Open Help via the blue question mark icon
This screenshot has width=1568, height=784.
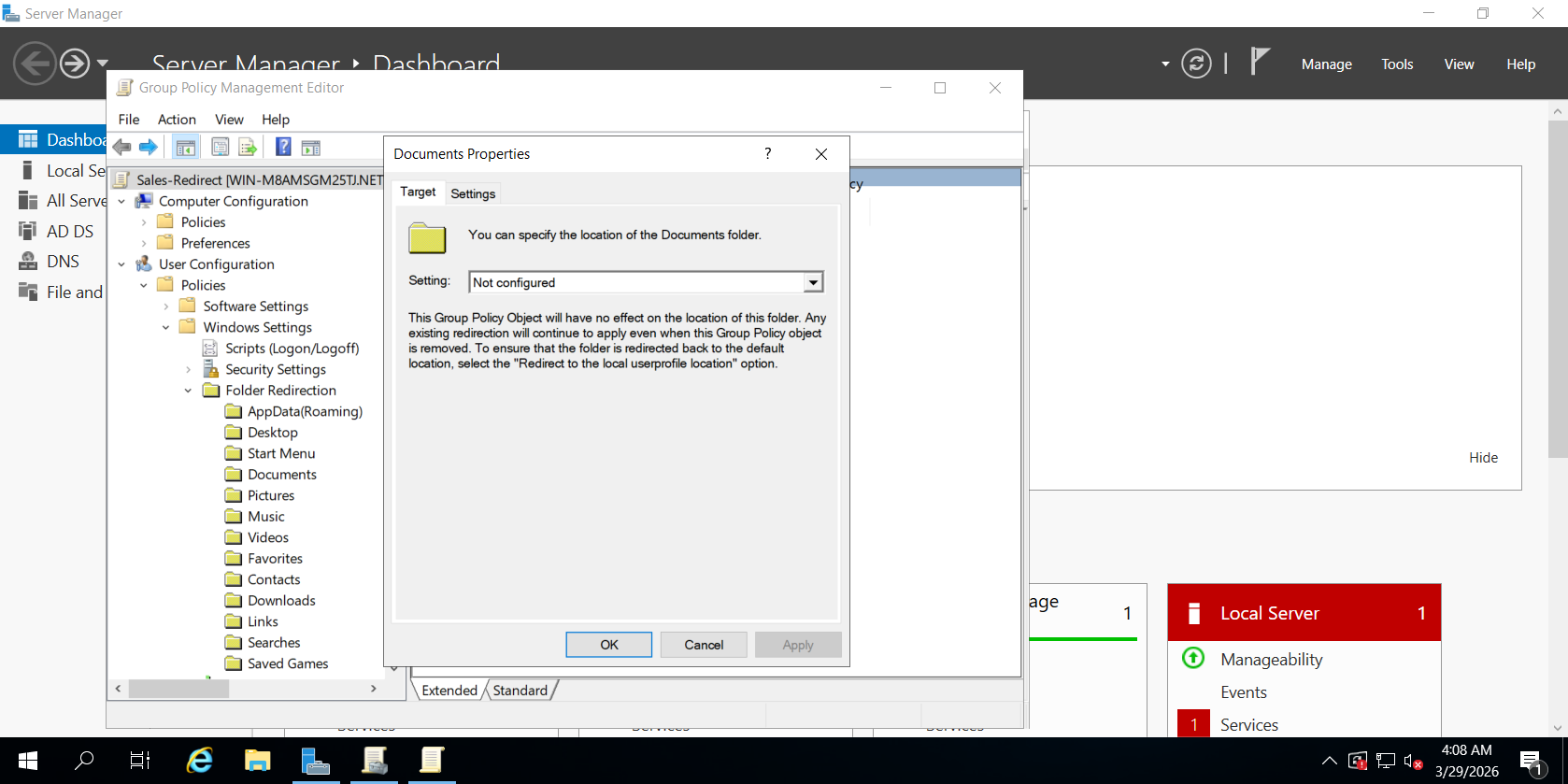283,147
